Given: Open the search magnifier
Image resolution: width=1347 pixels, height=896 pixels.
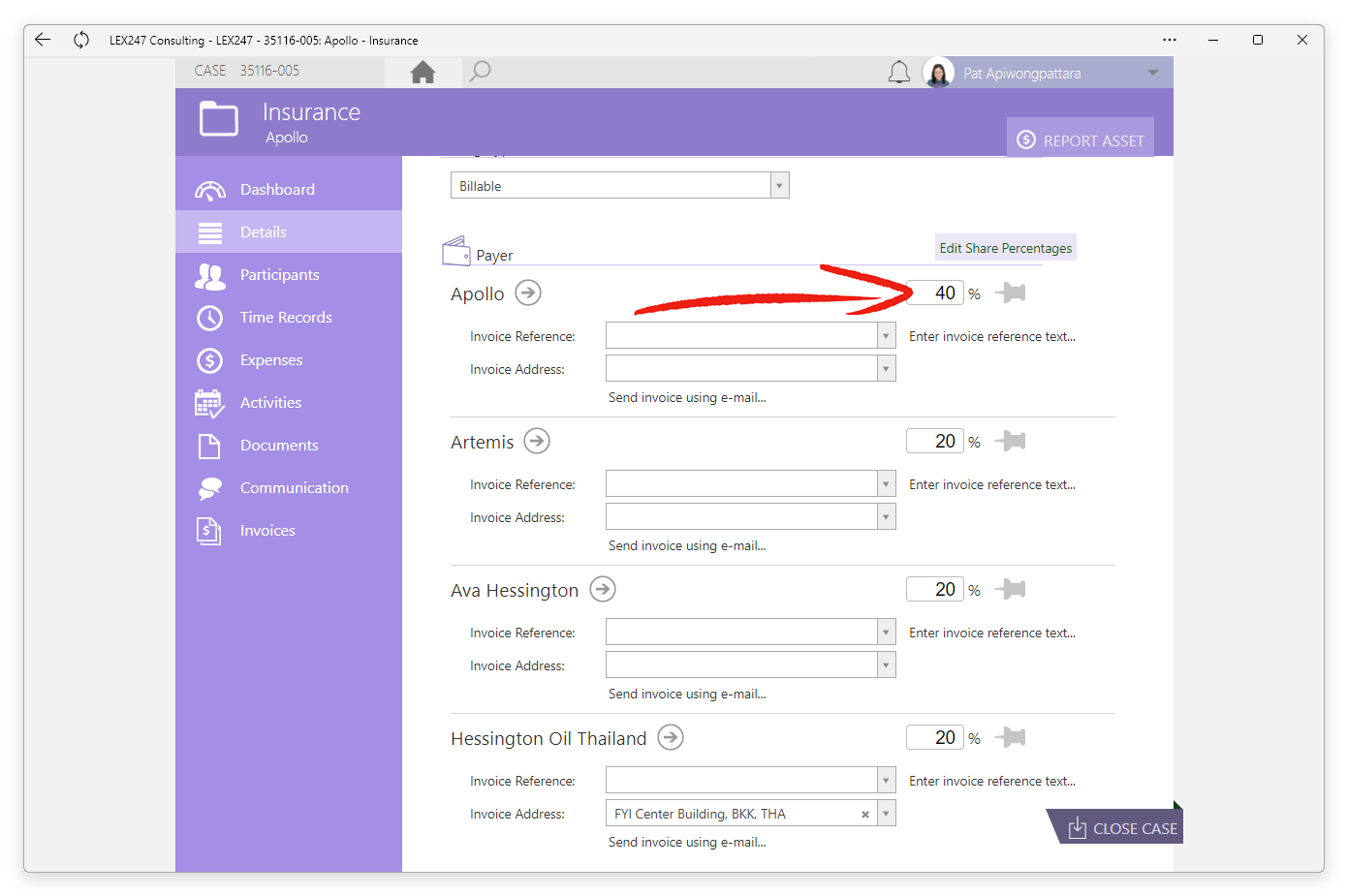Looking at the screenshot, I should point(480,72).
